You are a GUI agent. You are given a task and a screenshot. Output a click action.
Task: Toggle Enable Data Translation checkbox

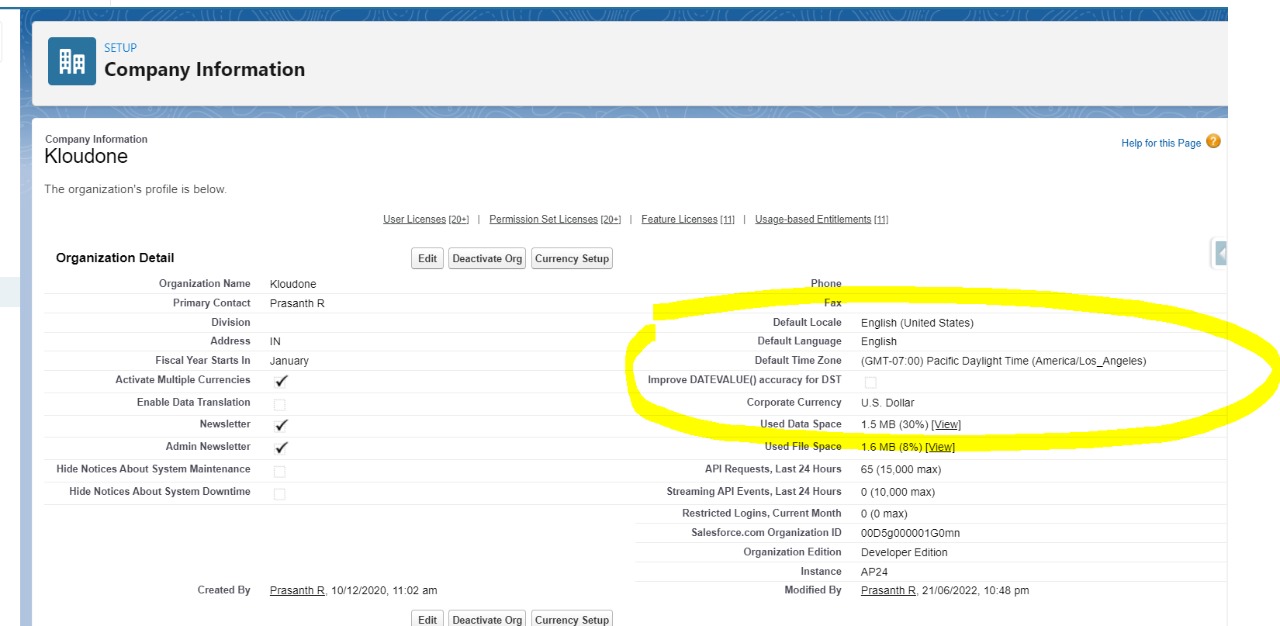click(280, 404)
